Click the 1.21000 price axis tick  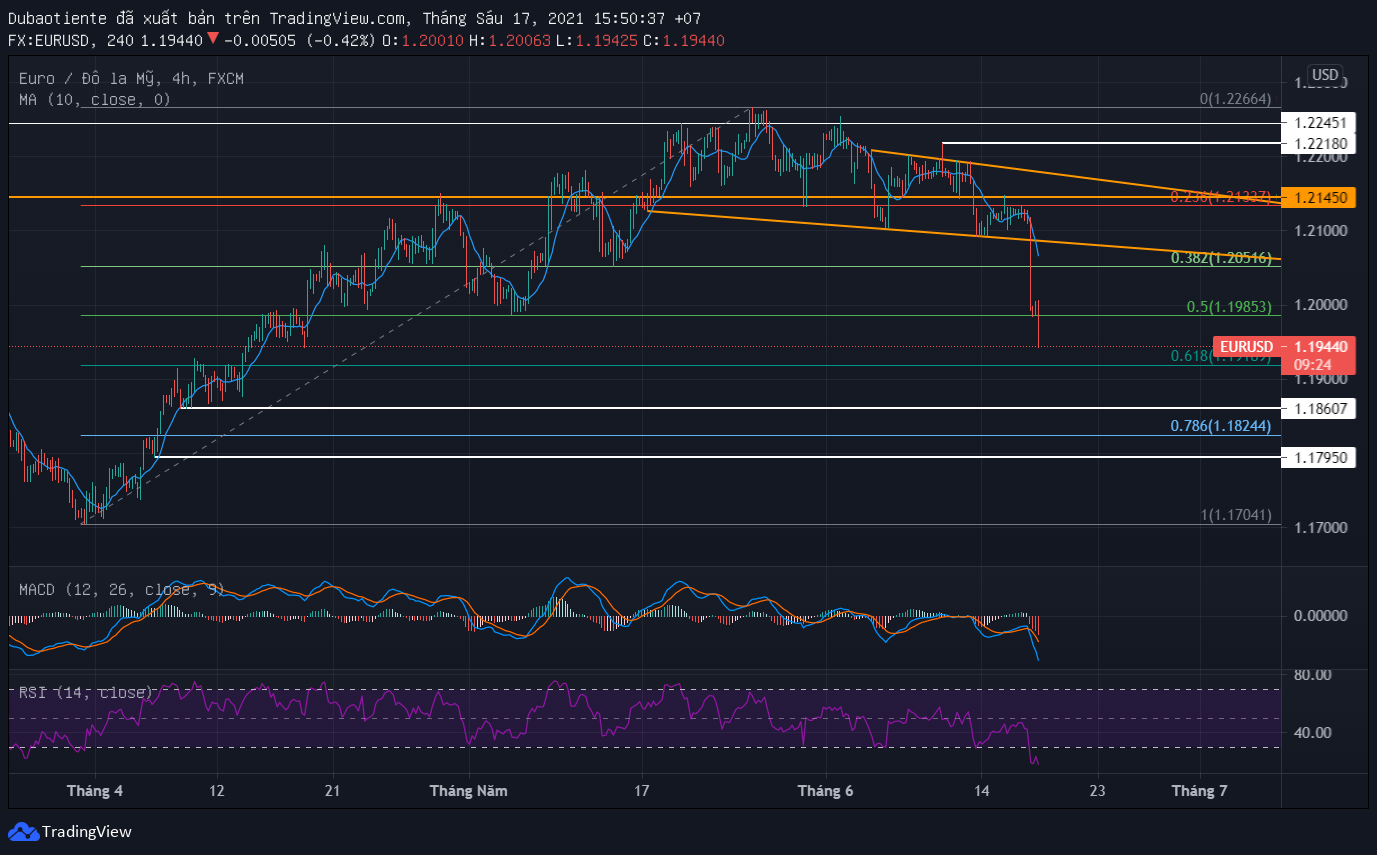tap(1319, 231)
